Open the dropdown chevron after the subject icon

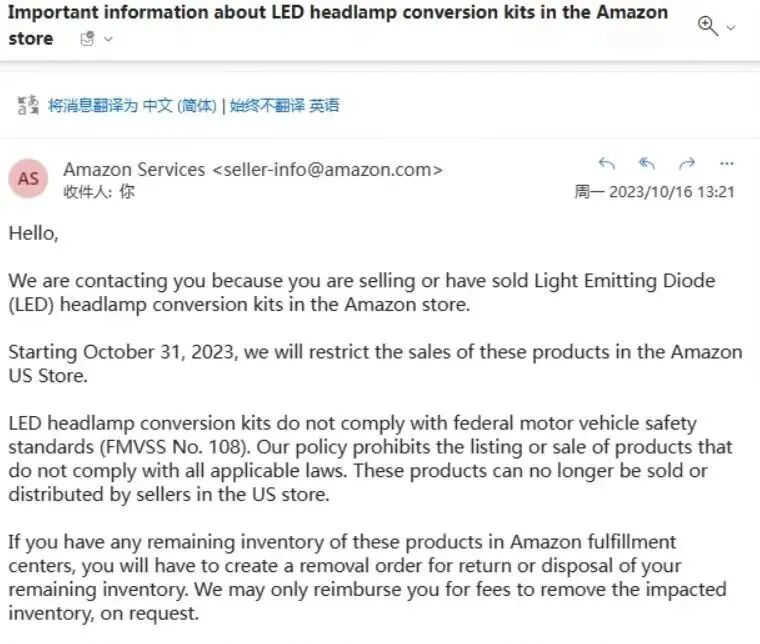[109, 39]
